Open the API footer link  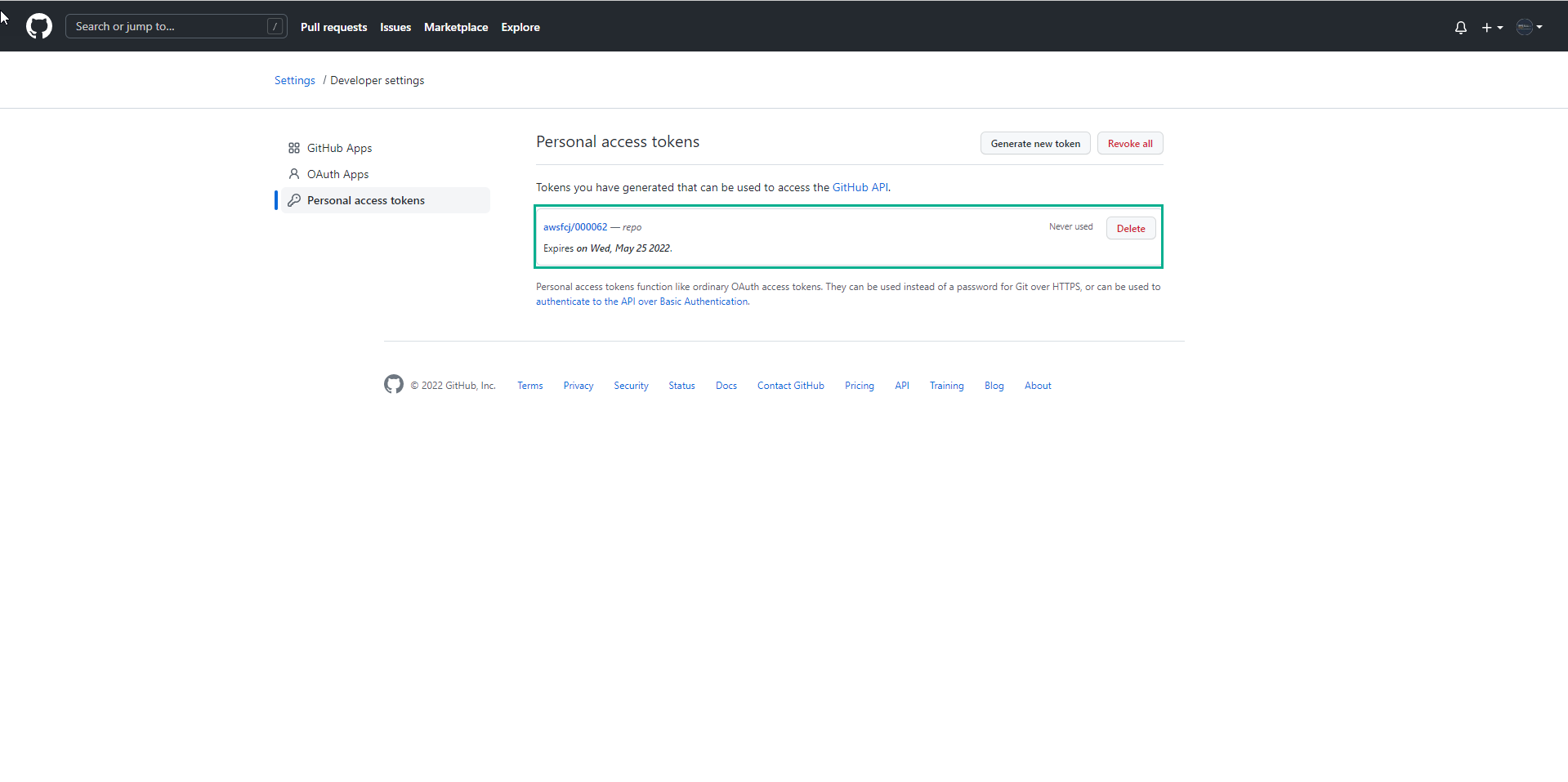tap(902, 386)
